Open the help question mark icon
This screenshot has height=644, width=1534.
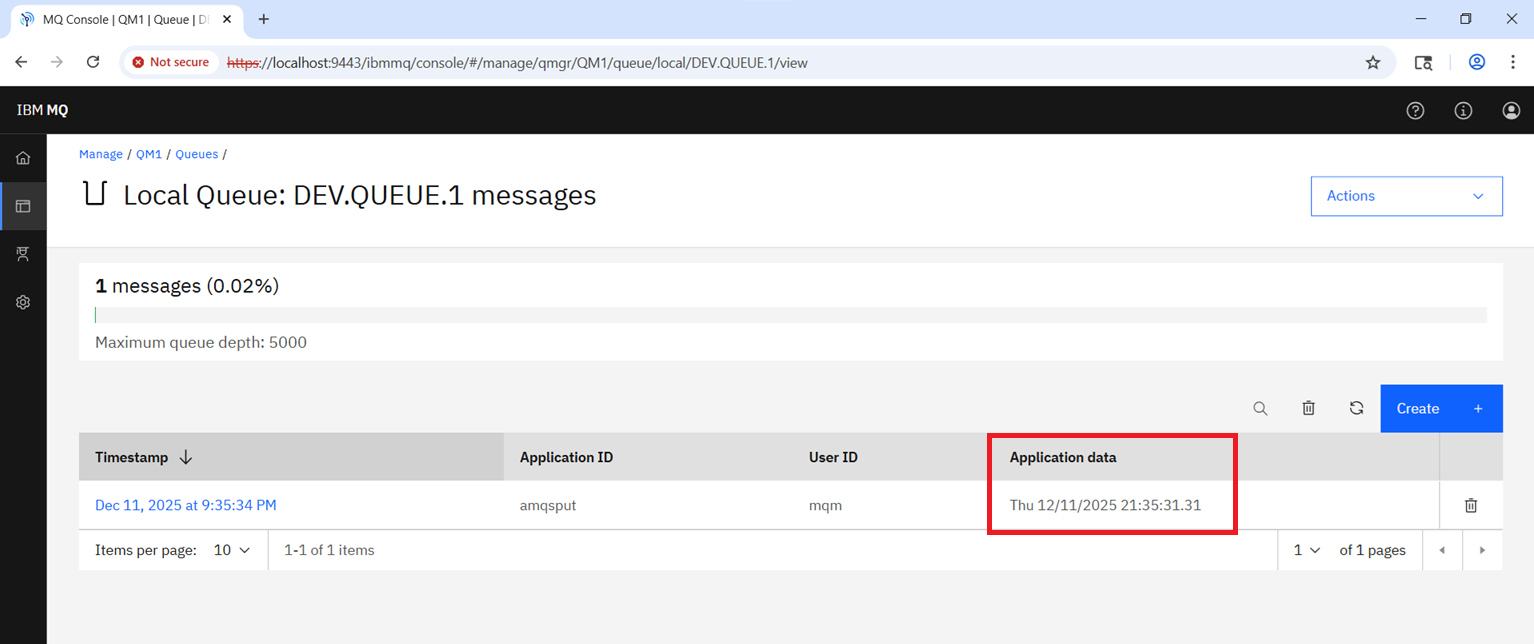pyautogui.click(x=1415, y=111)
